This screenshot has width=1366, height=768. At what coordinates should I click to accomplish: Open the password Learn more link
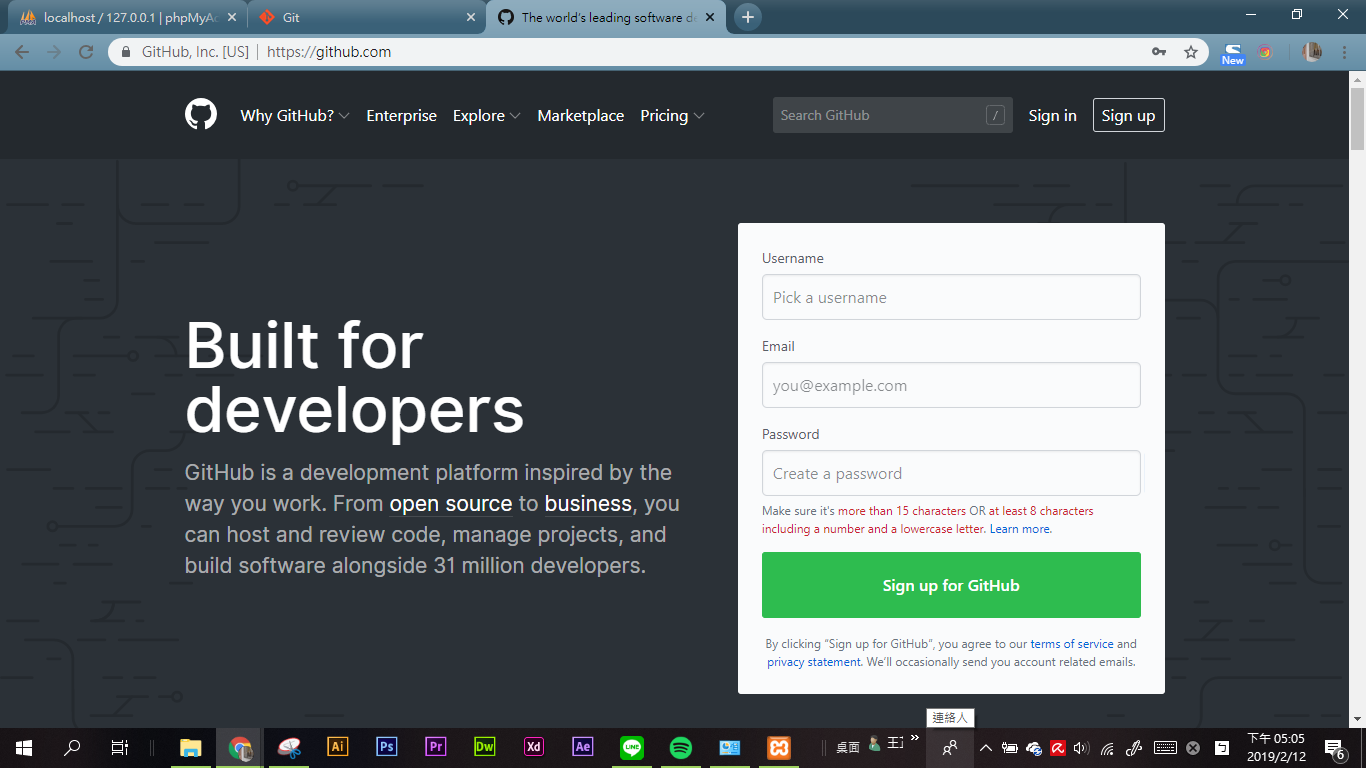1020,529
